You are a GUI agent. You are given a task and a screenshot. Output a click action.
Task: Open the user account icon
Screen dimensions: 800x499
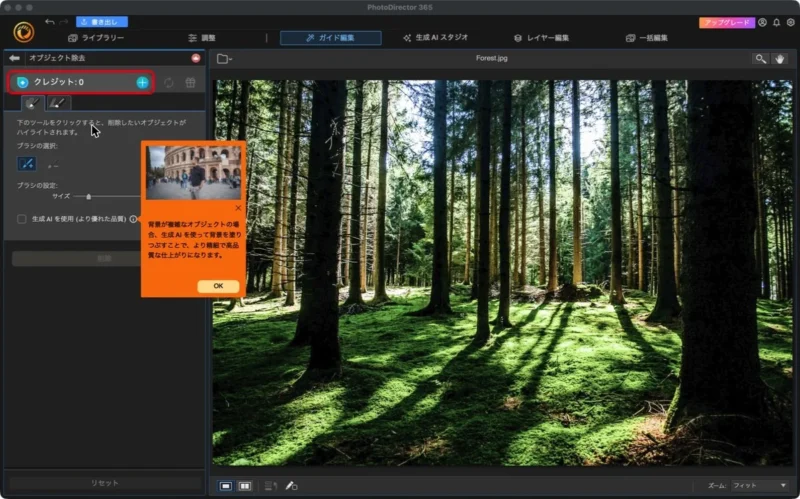762,22
